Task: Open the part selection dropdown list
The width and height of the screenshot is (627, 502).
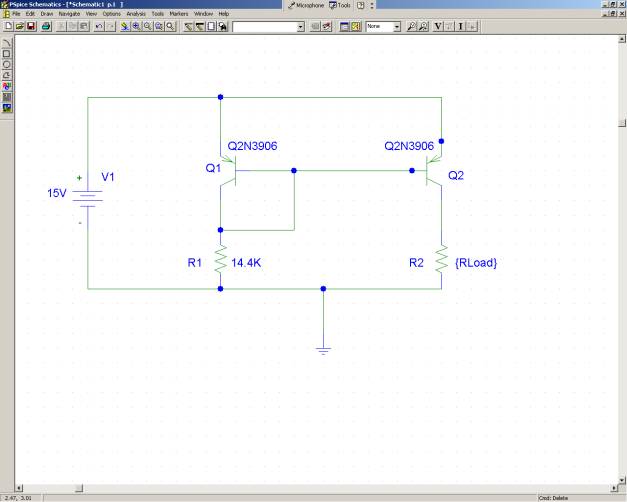Action: 301,25
